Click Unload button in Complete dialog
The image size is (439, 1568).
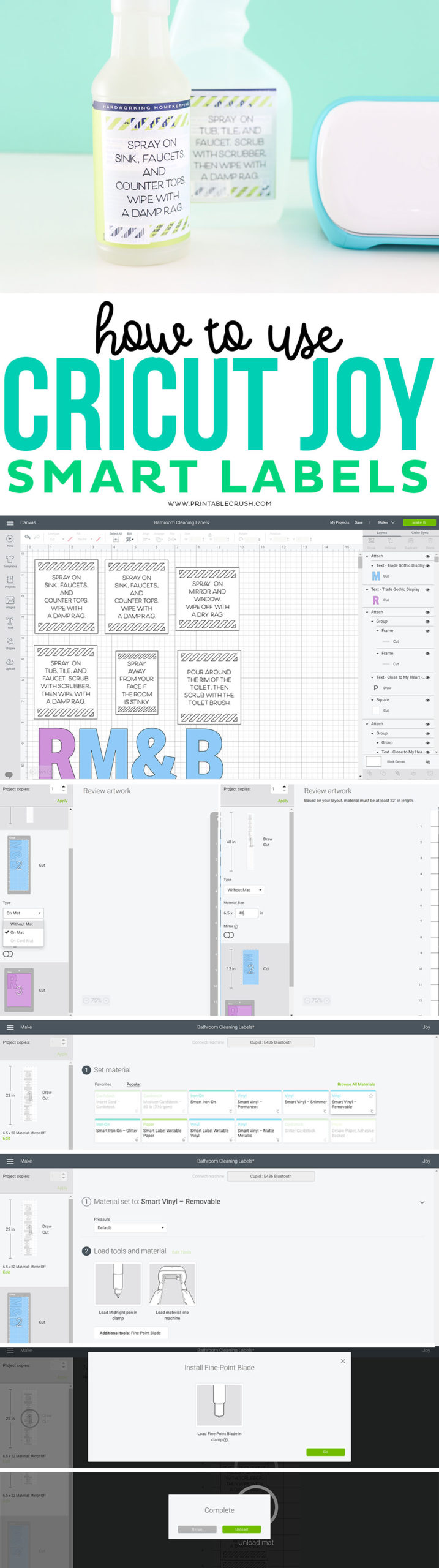point(241,1529)
